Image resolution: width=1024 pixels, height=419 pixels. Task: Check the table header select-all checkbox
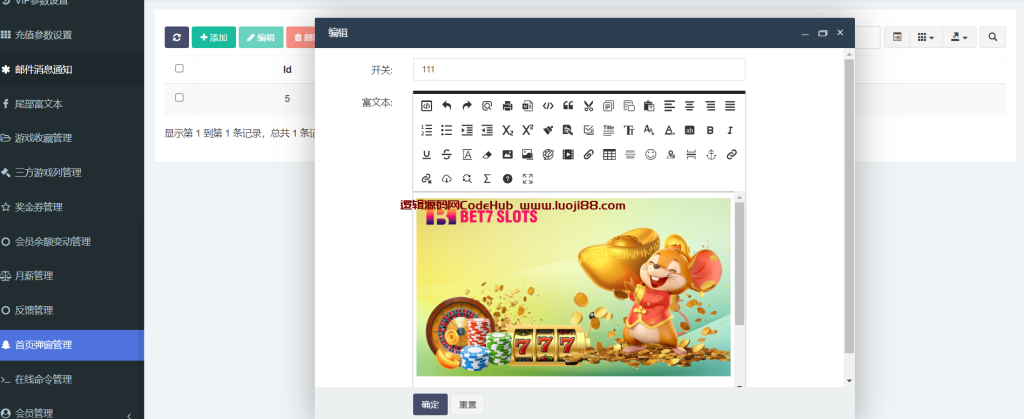point(180,68)
